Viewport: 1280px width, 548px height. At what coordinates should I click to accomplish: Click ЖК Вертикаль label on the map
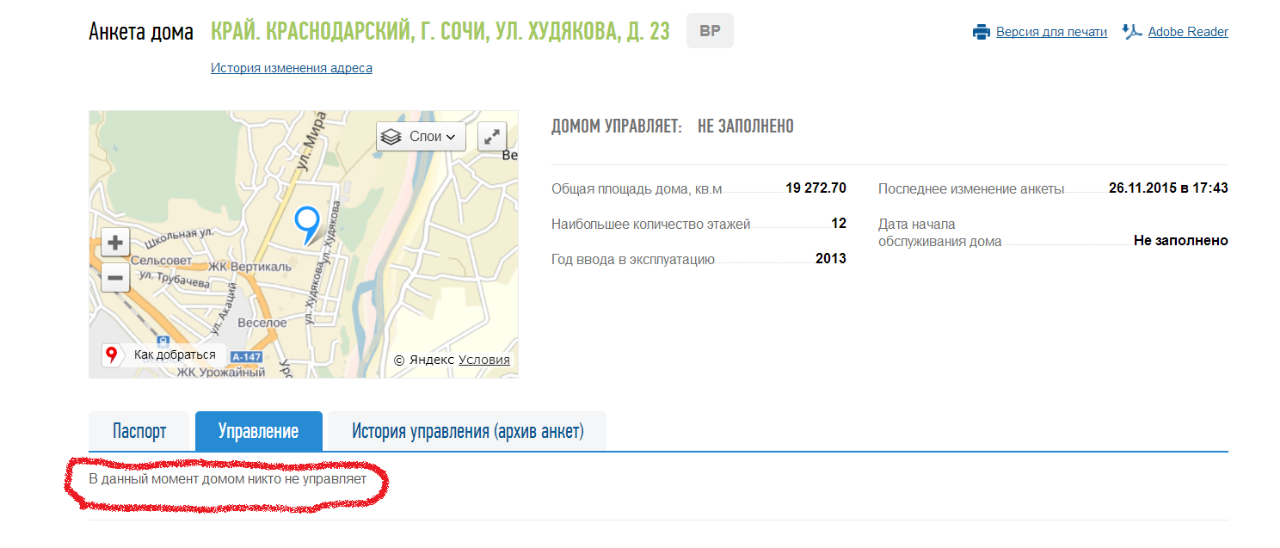tap(249, 267)
